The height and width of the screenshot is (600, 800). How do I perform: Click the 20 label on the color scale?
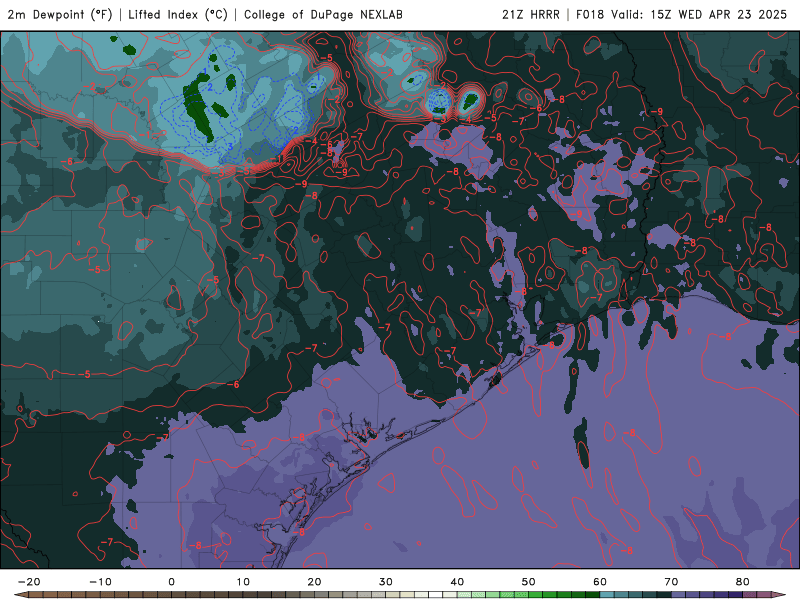point(314,582)
